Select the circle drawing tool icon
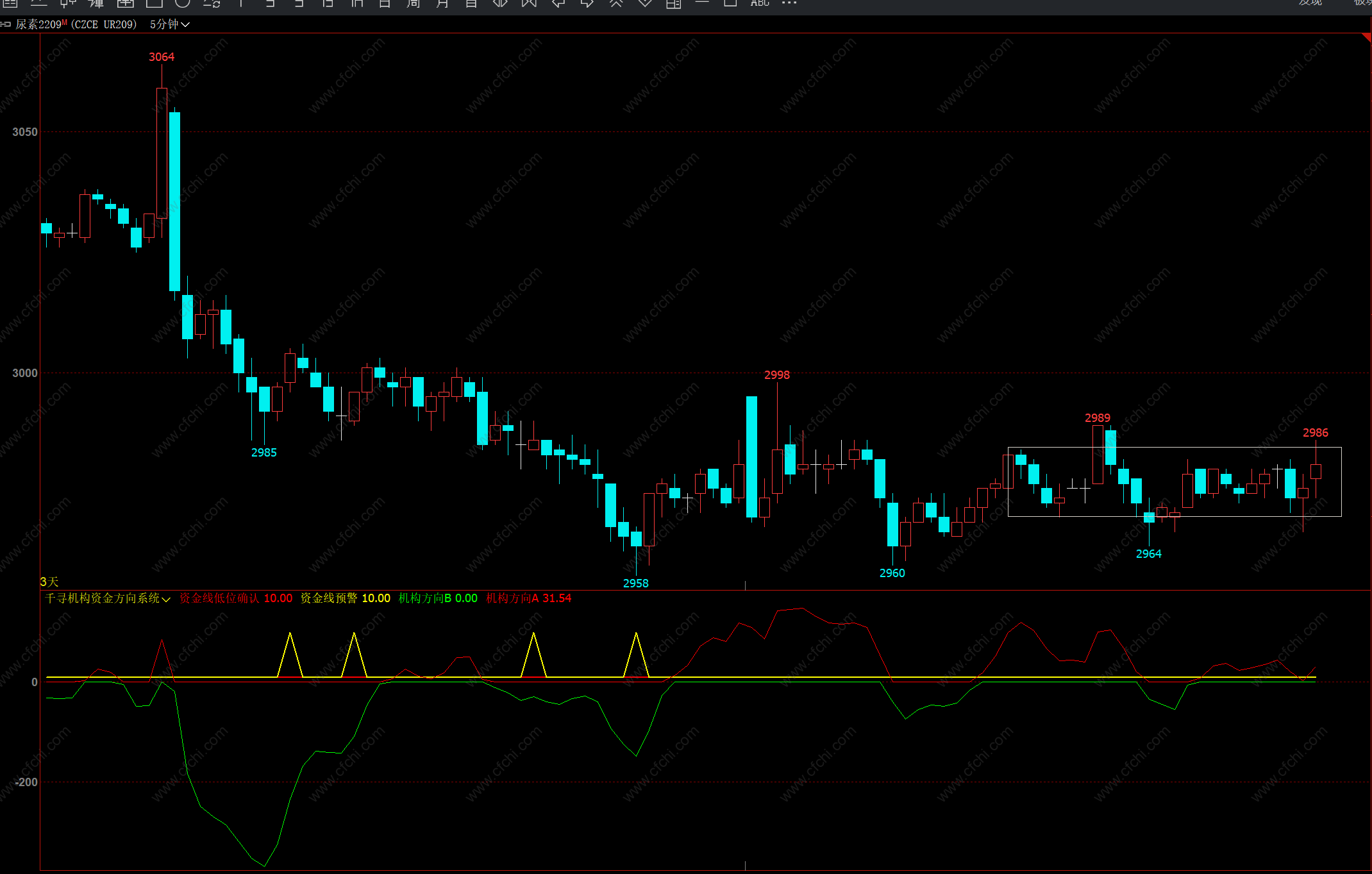 click(183, 3)
